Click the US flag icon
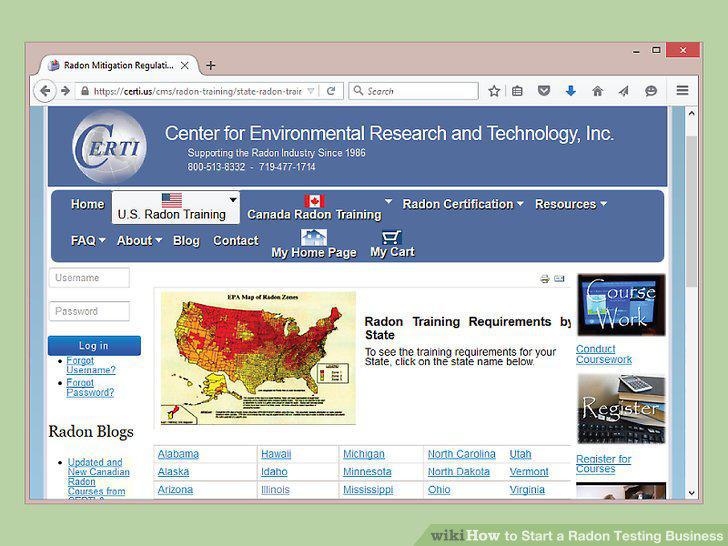This screenshot has height=546, width=728. [172, 201]
